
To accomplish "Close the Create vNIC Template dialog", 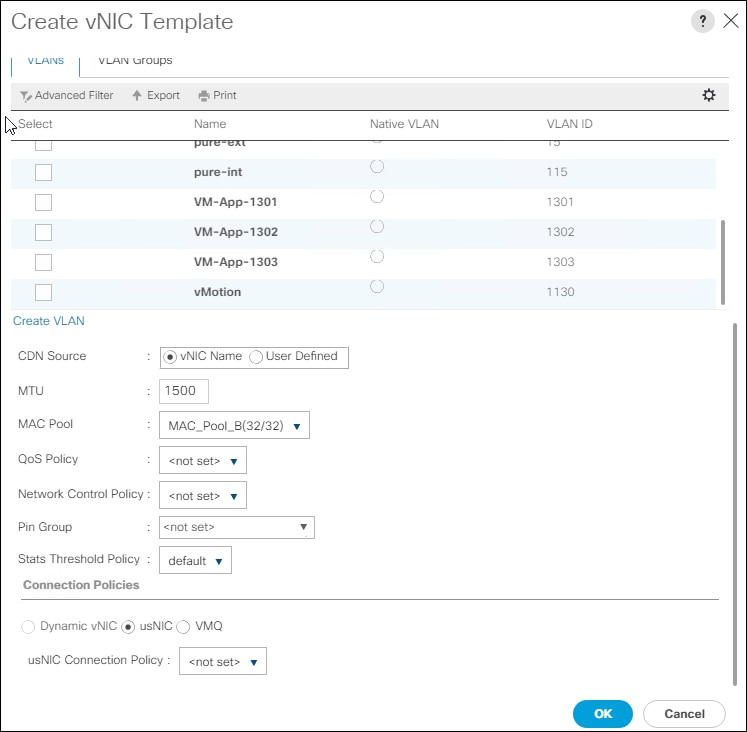I will coord(730,22).
